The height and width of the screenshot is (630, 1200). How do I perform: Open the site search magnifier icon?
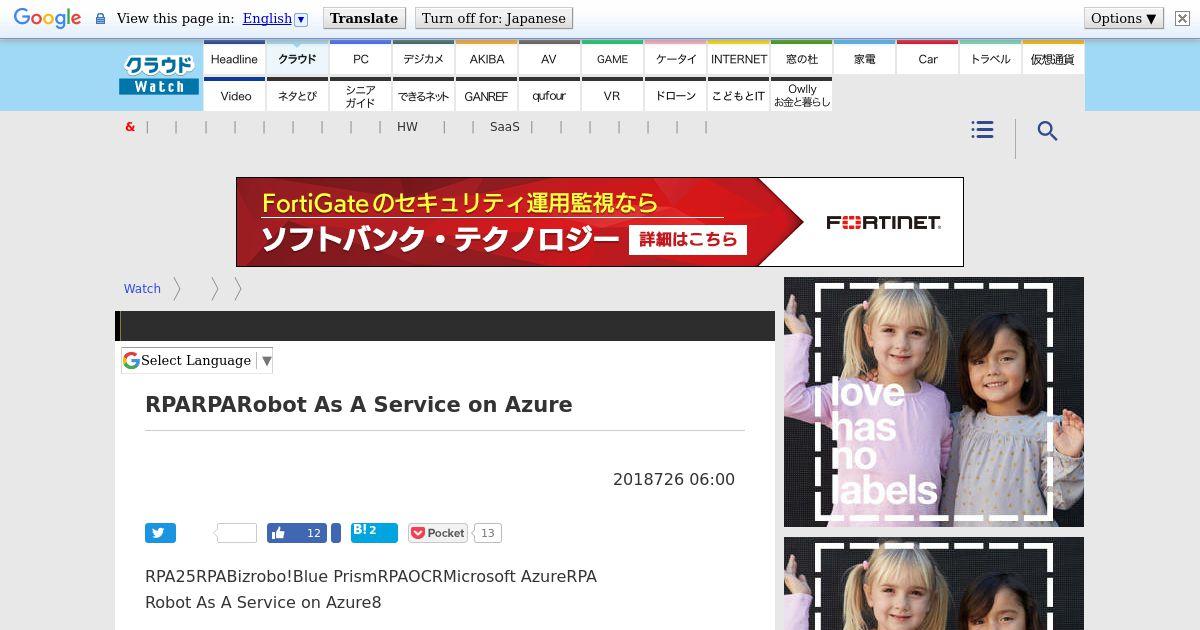[1047, 131]
